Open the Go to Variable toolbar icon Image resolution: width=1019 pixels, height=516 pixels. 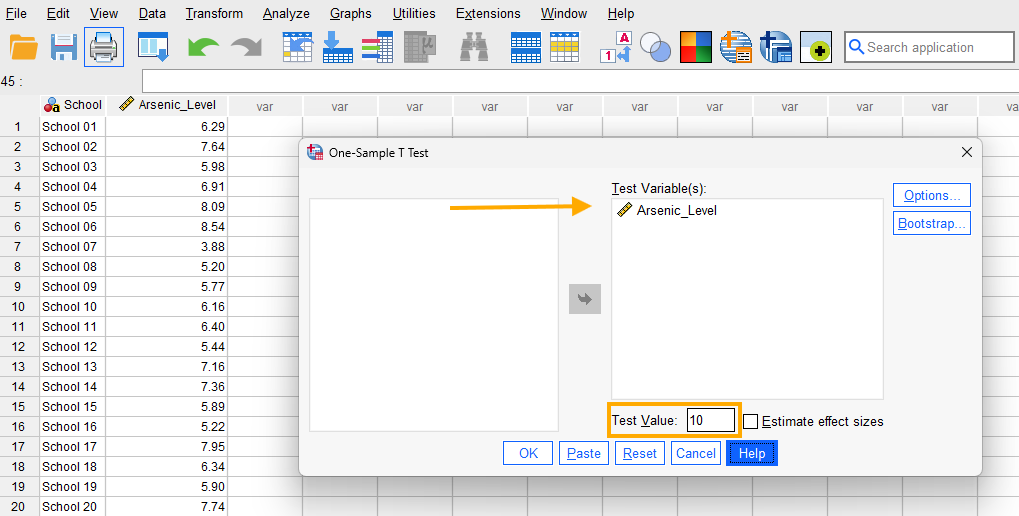point(338,47)
